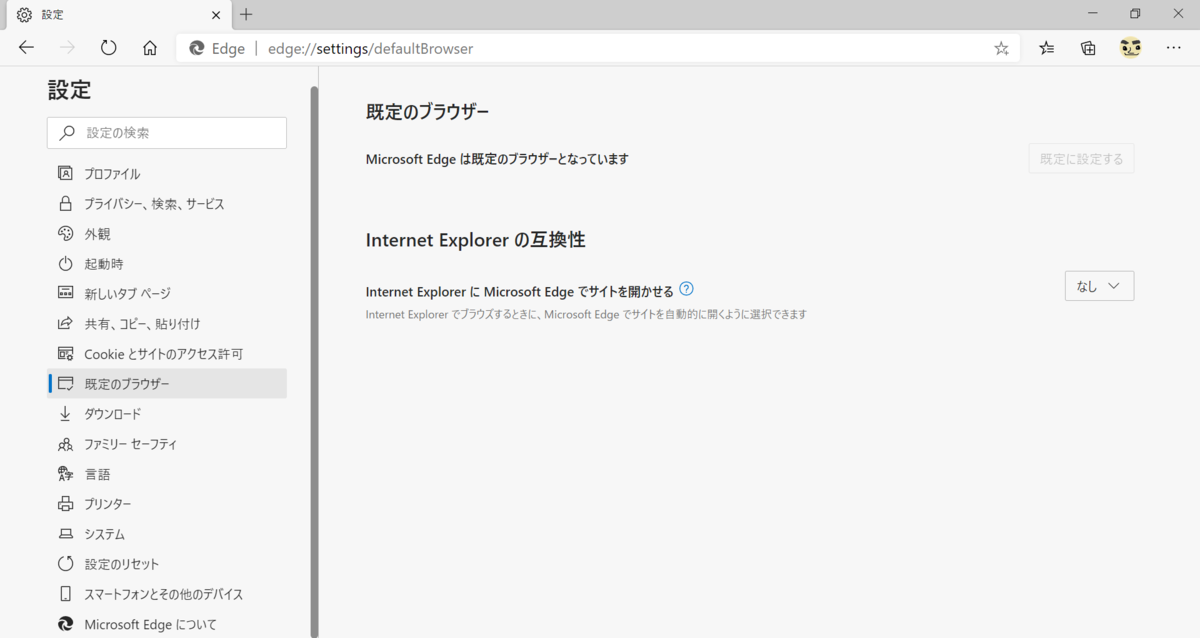Screen dimensions: 1200x638
Task: Click the 設定の検索 search field
Action: pyautogui.click(x=167, y=132)
